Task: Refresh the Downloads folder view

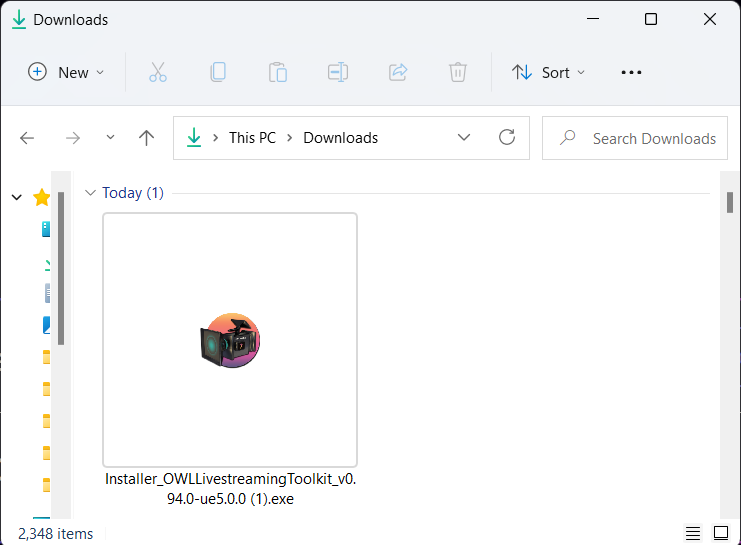Action: pos(507,138)
